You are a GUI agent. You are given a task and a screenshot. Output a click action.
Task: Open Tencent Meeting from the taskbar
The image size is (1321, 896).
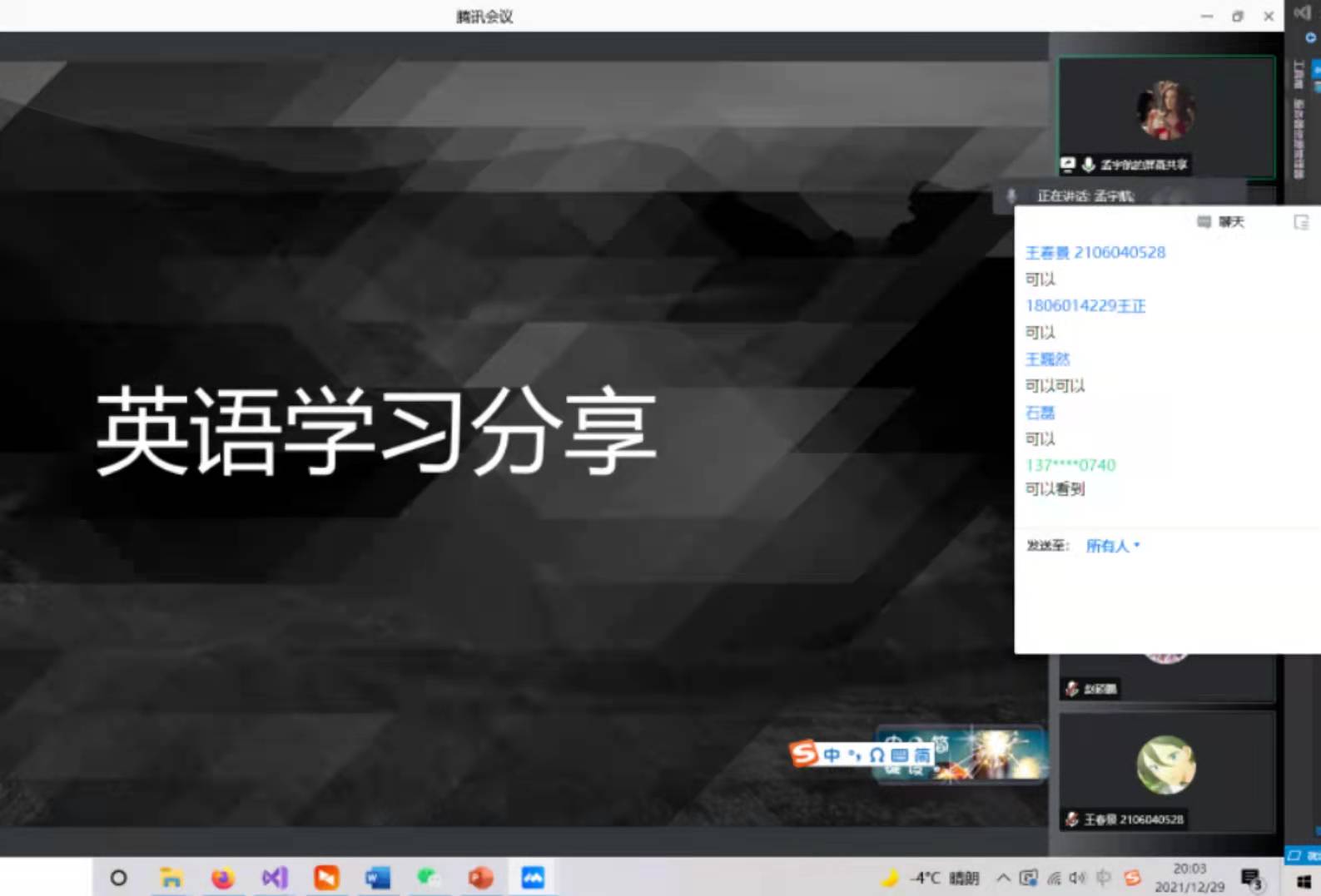pos(533,878)
